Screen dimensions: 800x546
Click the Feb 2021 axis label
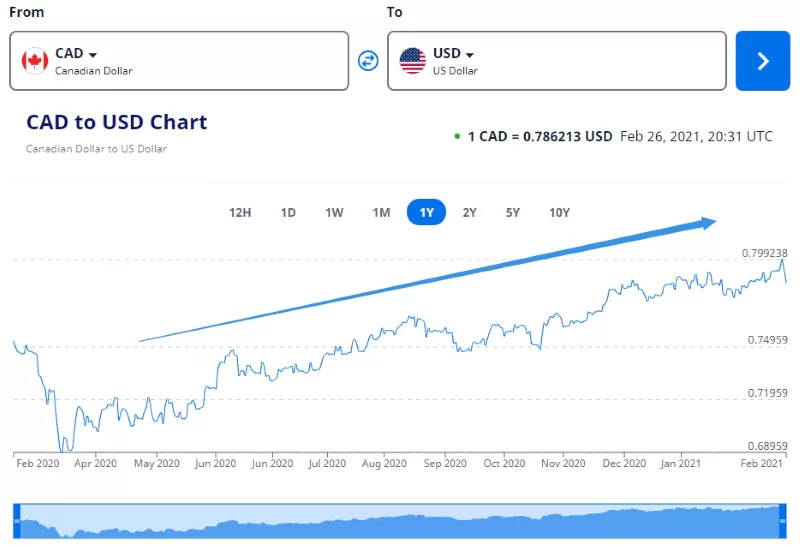click(761, 463)
